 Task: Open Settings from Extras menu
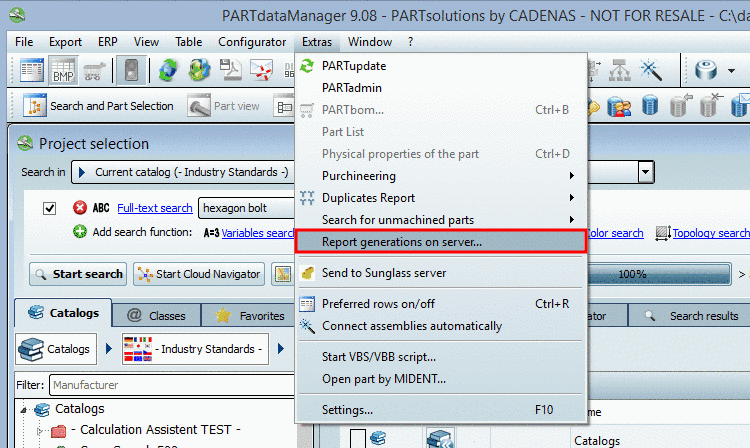[441, 410]
